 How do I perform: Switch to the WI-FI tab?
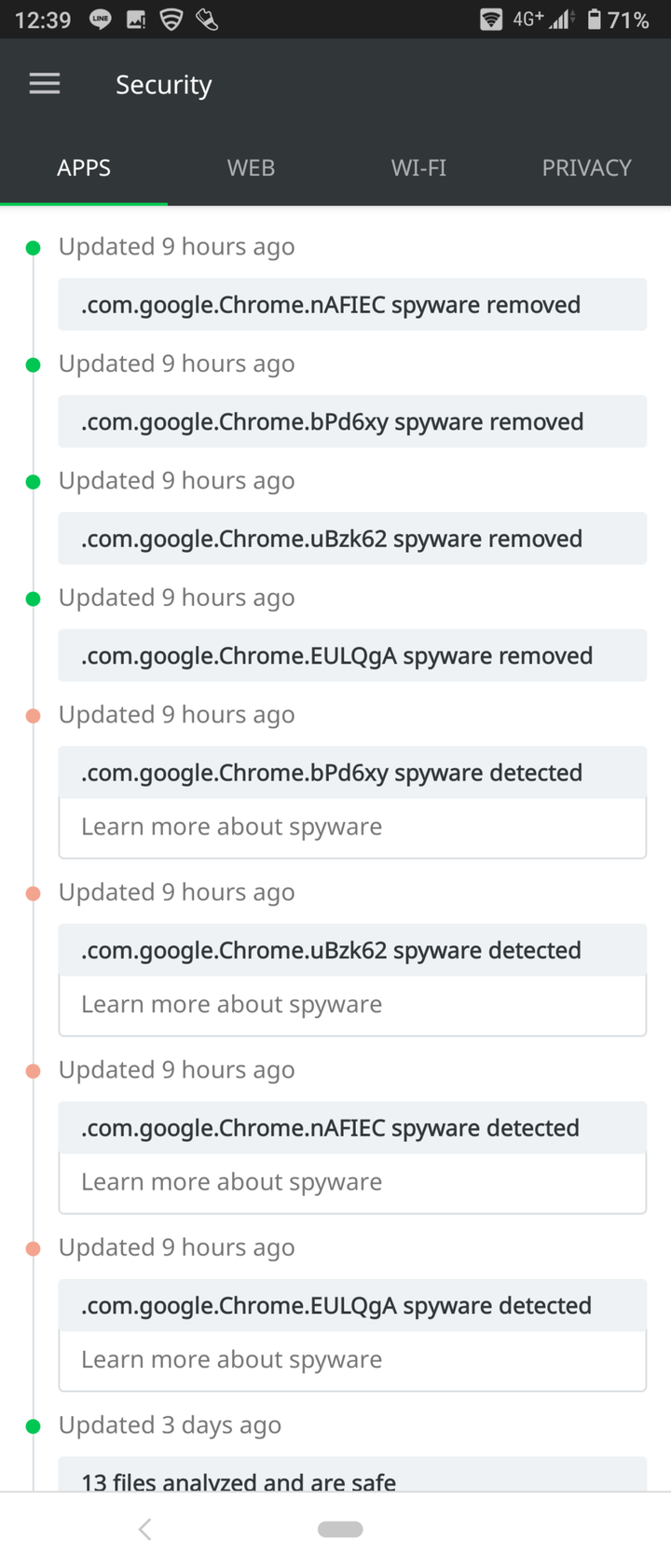(x=418, y=168)
